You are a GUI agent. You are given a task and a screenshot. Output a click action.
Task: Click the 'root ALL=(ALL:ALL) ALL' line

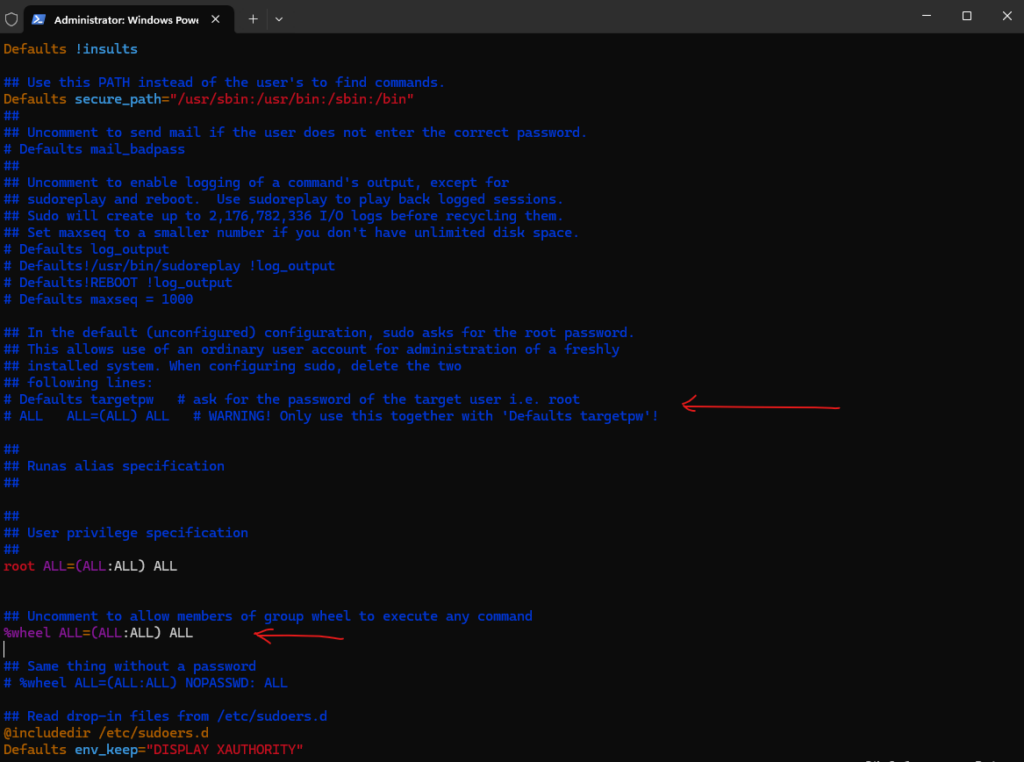click(90, 566)
